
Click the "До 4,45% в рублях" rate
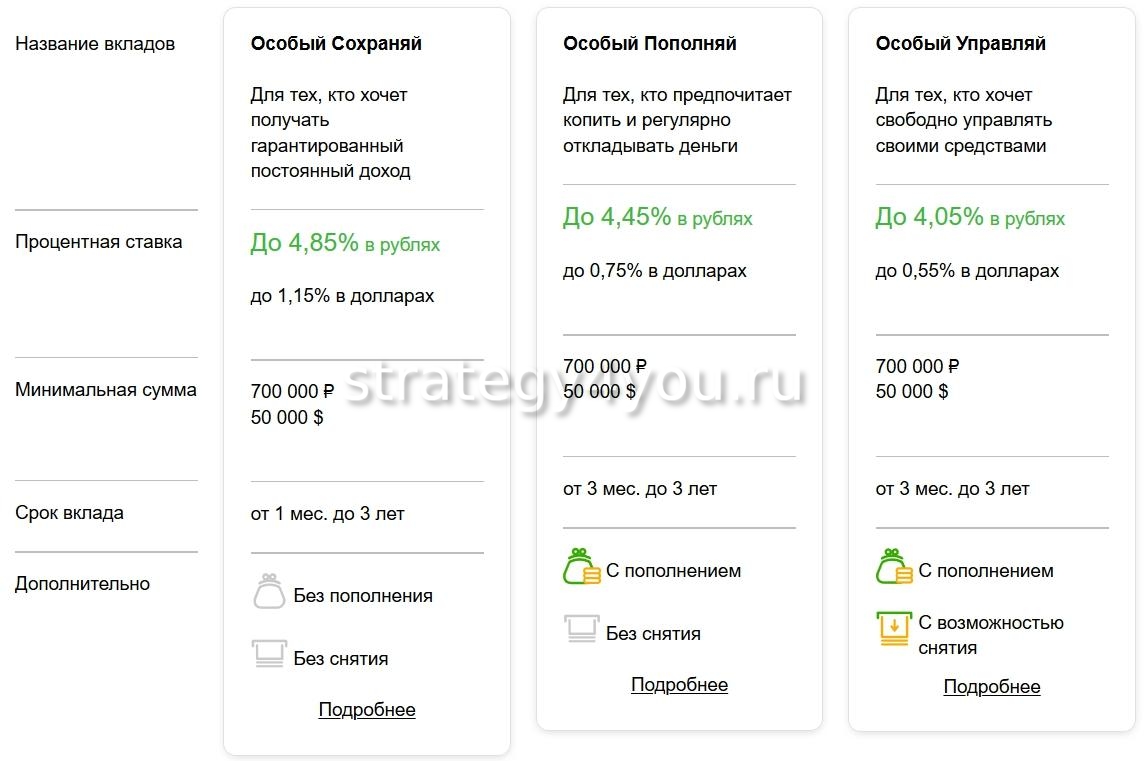(657, 217)
